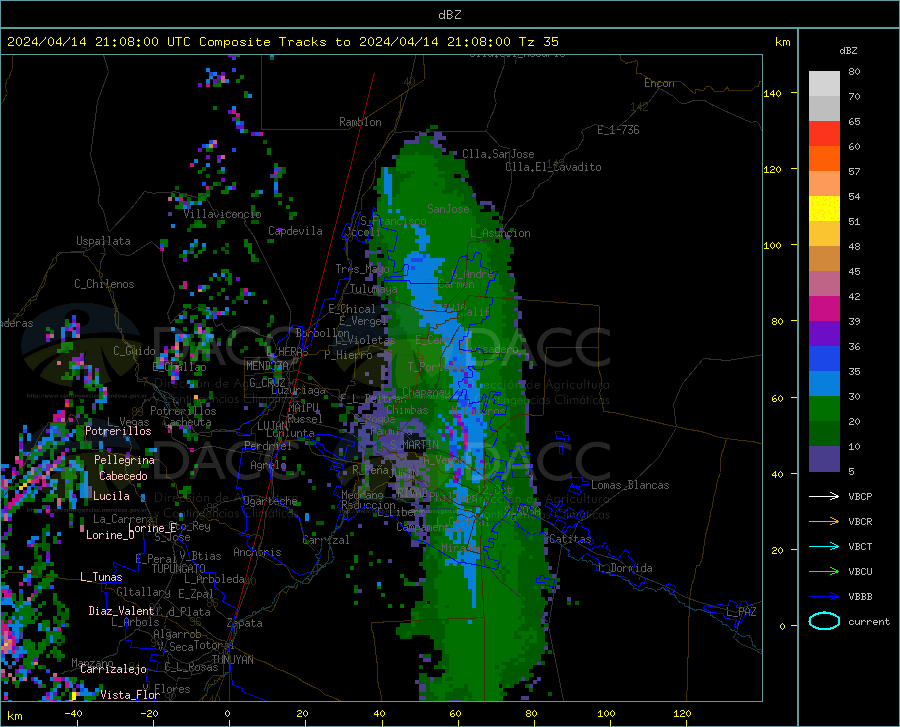Click the 'Zapata' map label
Screen dimensions: 900x727
(x=245, y=623)
